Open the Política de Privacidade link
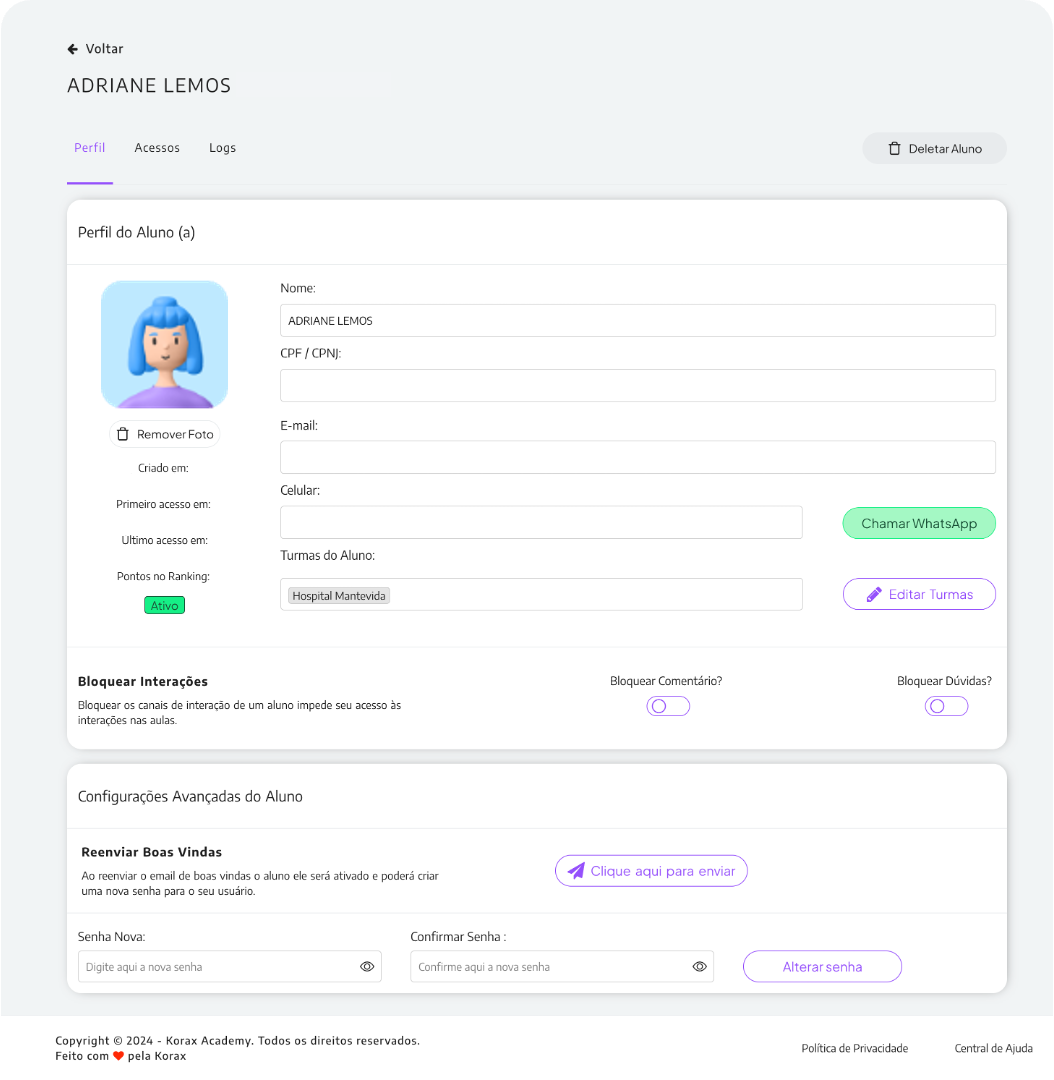The image size is (1054, 1080). [854, 1048]
